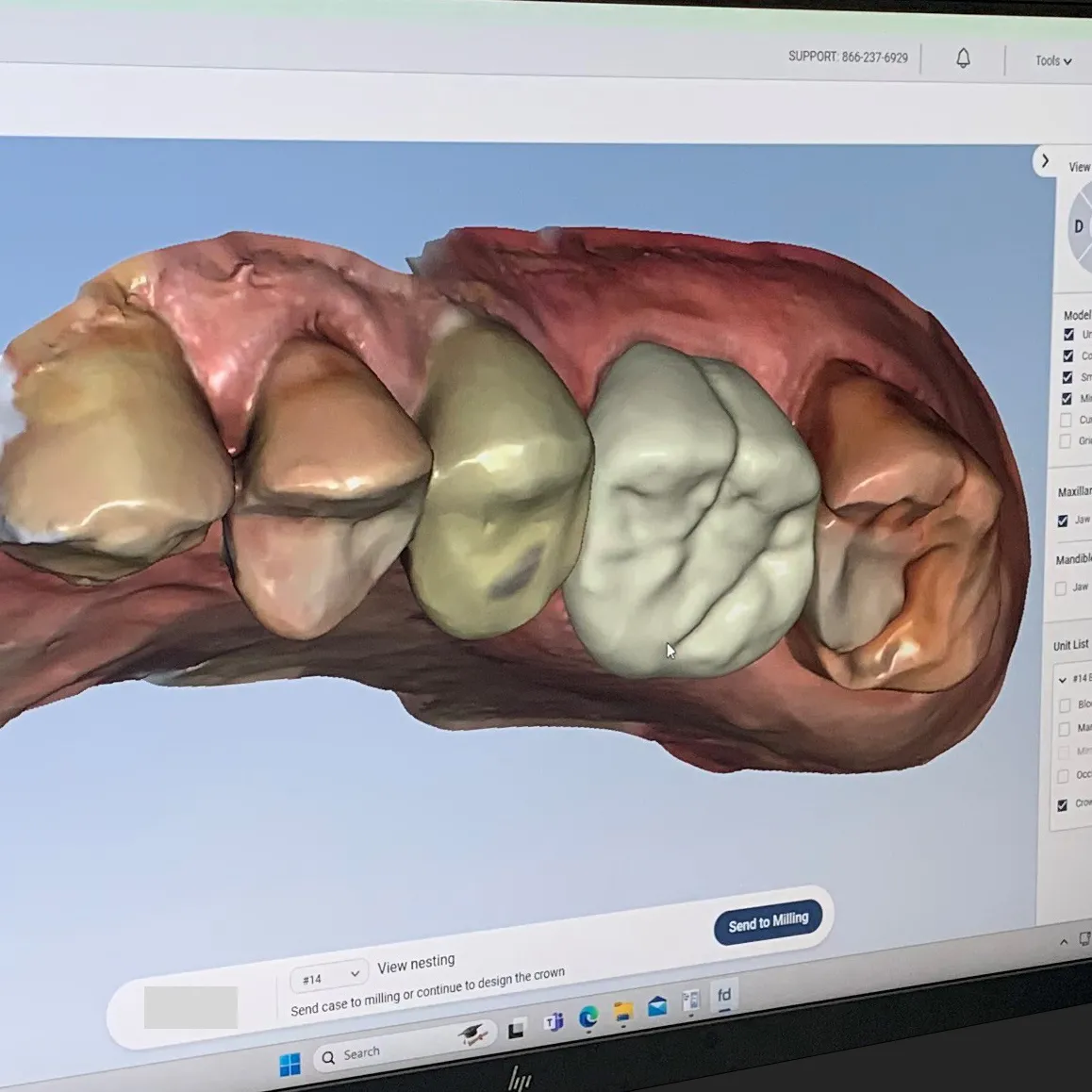Click the View nesting link

(416, 964)
